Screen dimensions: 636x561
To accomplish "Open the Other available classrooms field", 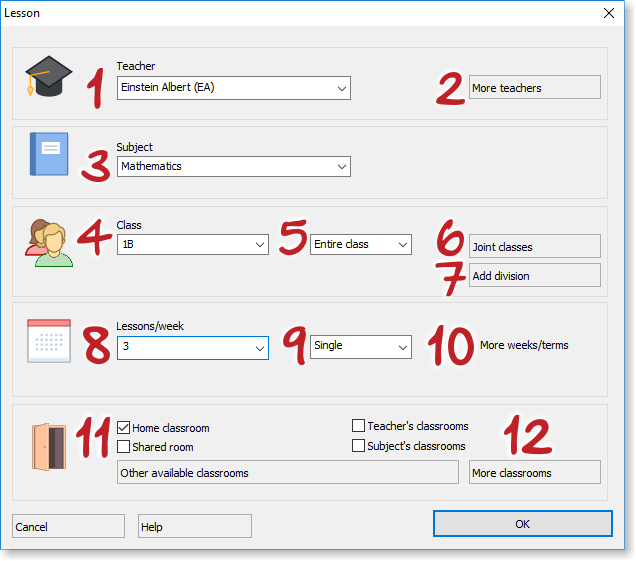I will point(288,472).
